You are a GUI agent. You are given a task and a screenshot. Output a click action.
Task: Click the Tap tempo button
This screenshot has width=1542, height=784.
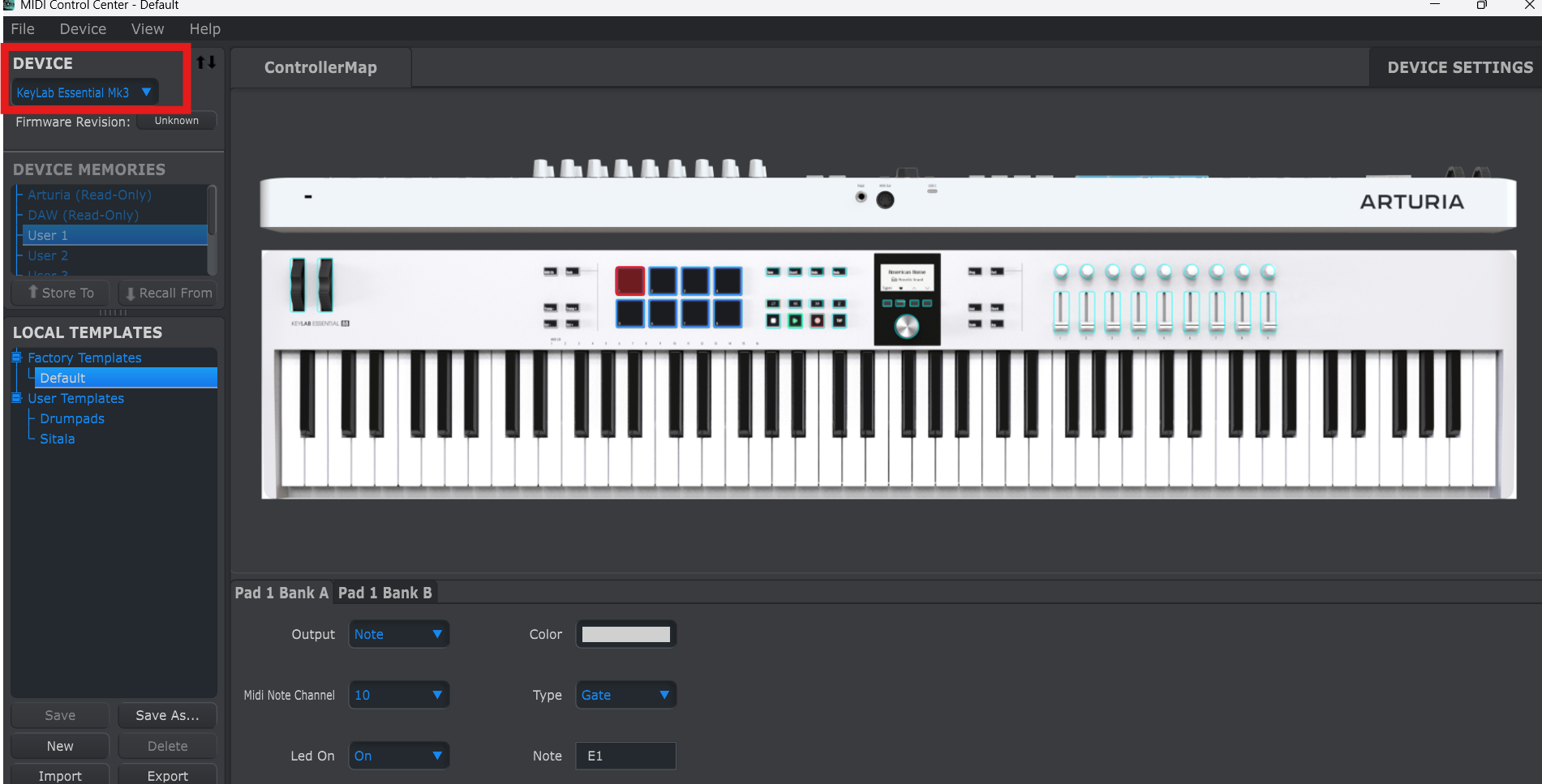[x=839, y=321]
